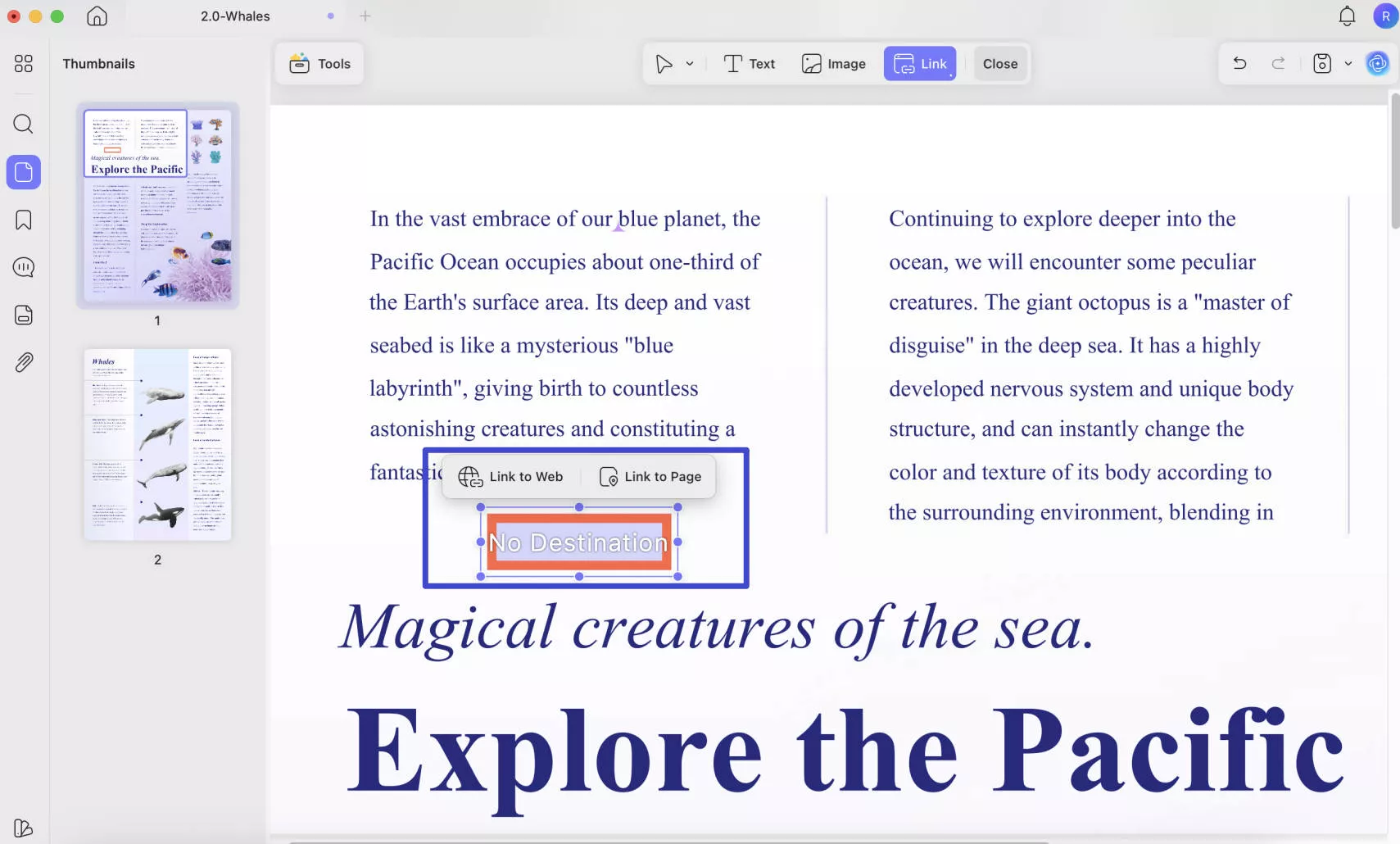Redo the last action

pyautogui.click(x=1278, y=63)
